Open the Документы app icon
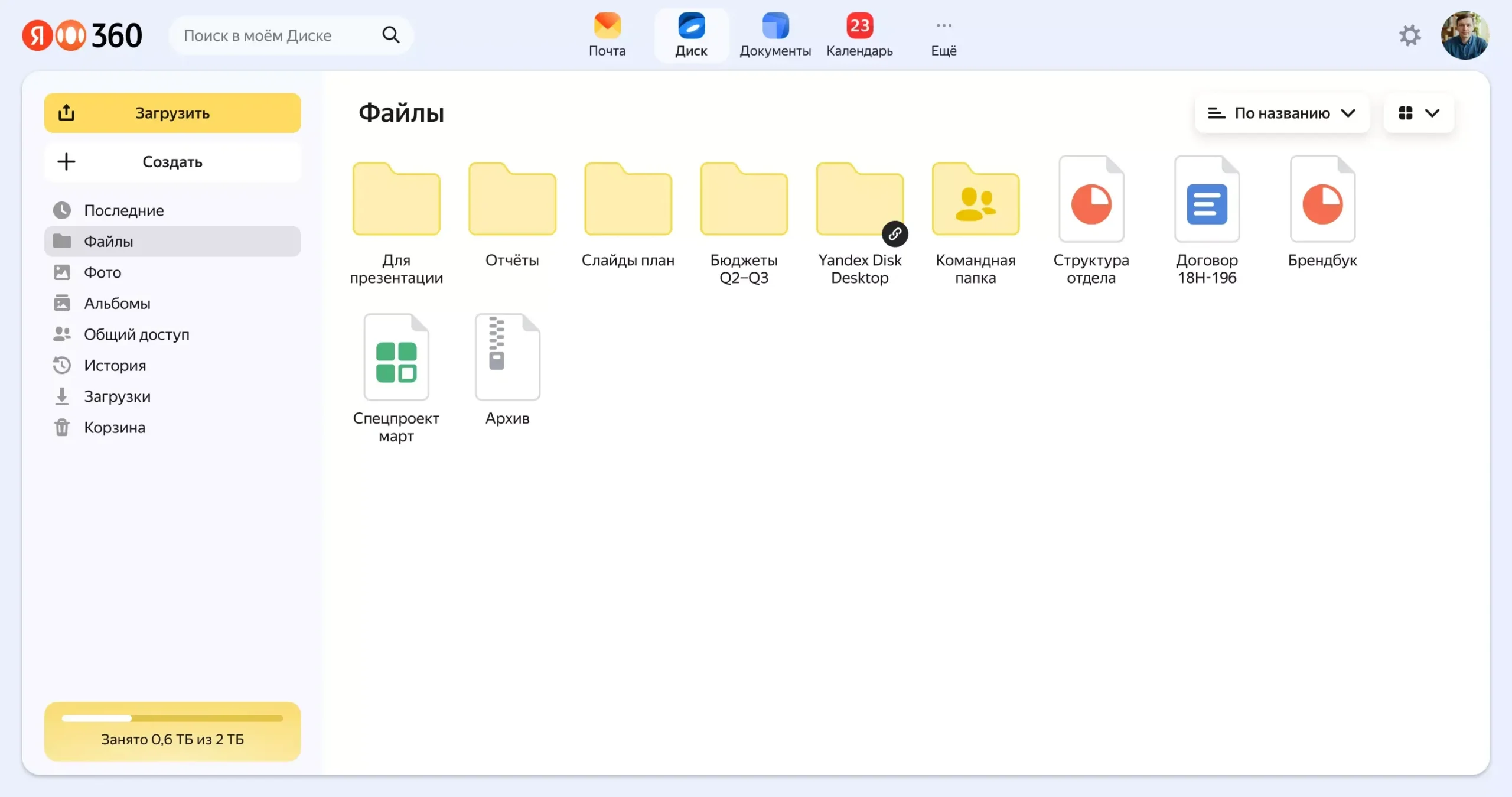 coord(775,35)
